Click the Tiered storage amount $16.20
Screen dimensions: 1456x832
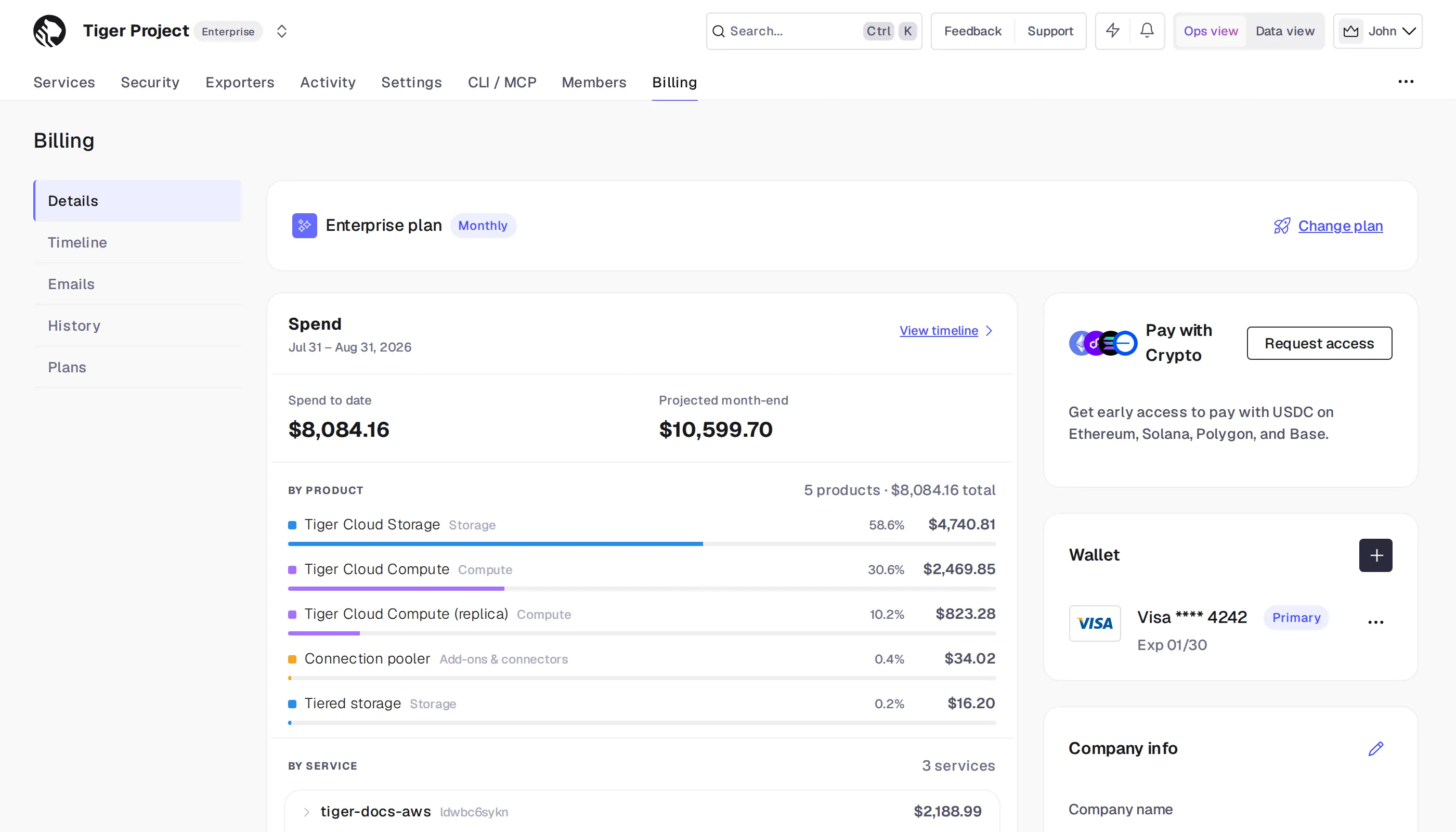point(971,704)
